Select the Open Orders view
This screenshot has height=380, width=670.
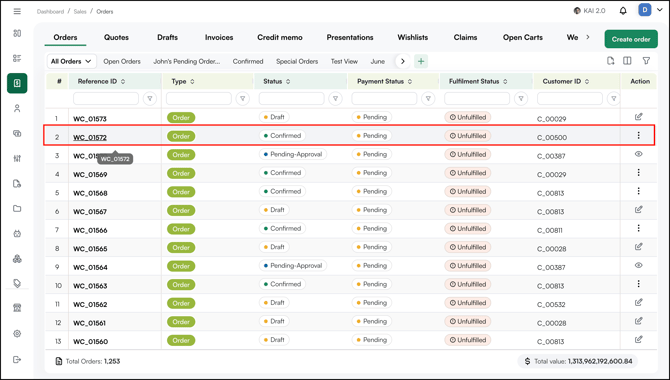(122, 61)
